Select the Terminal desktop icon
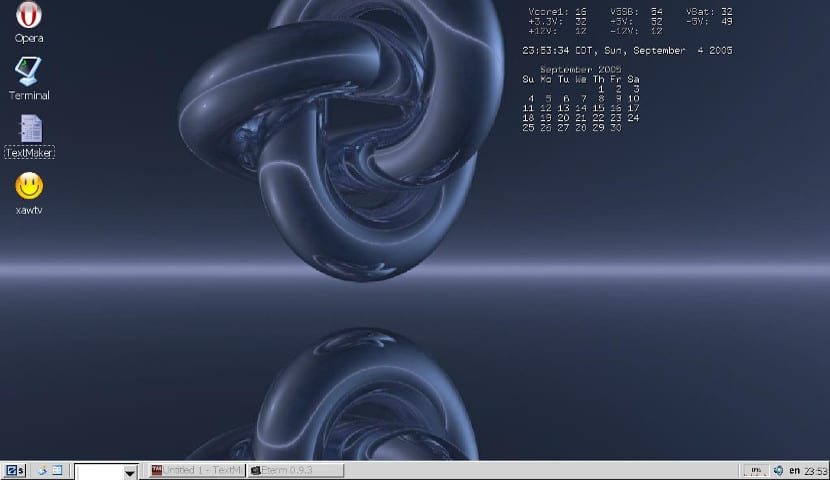 click(x=28, y=71)
